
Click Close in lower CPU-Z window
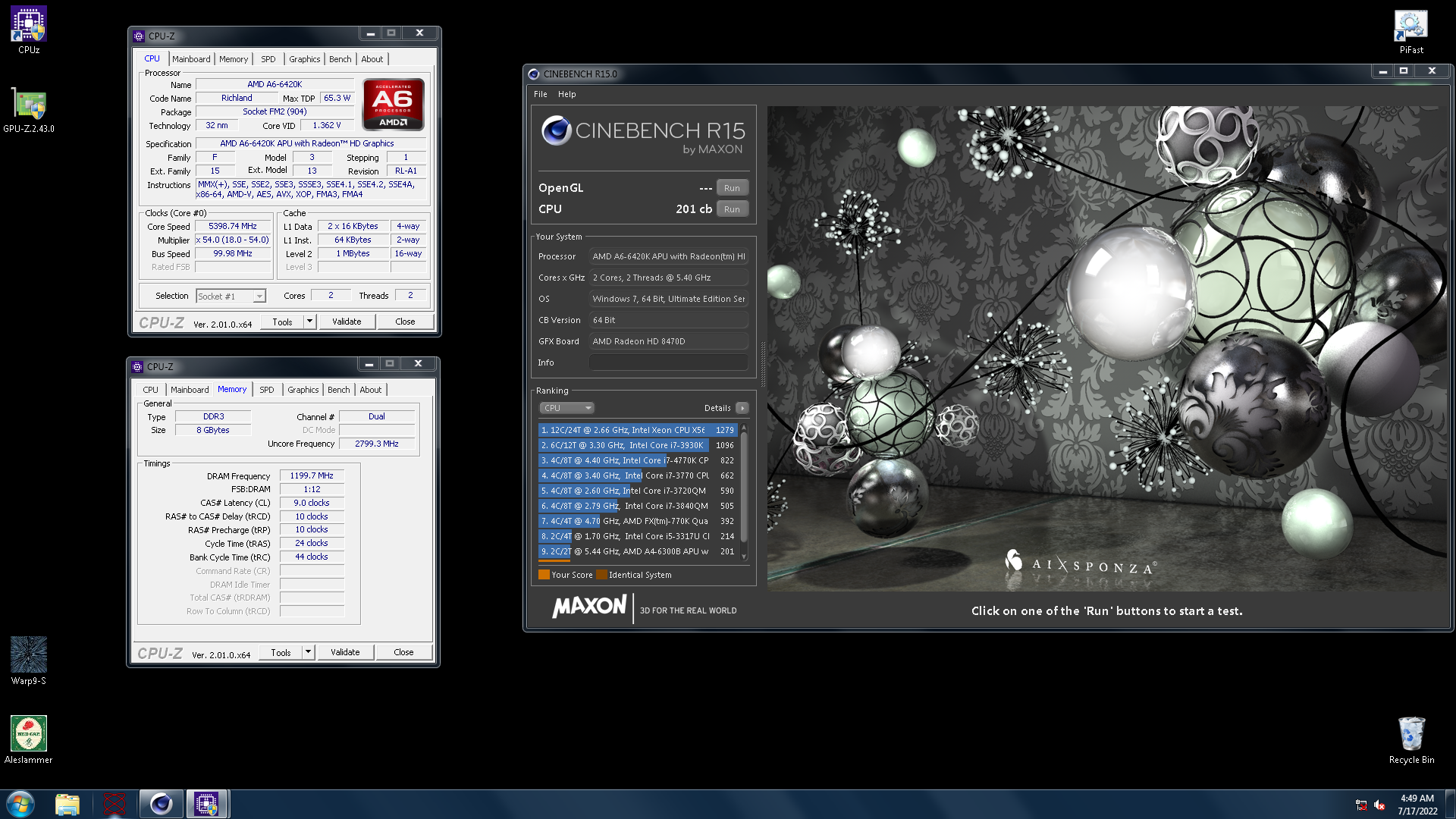click(x=403, y=652)
